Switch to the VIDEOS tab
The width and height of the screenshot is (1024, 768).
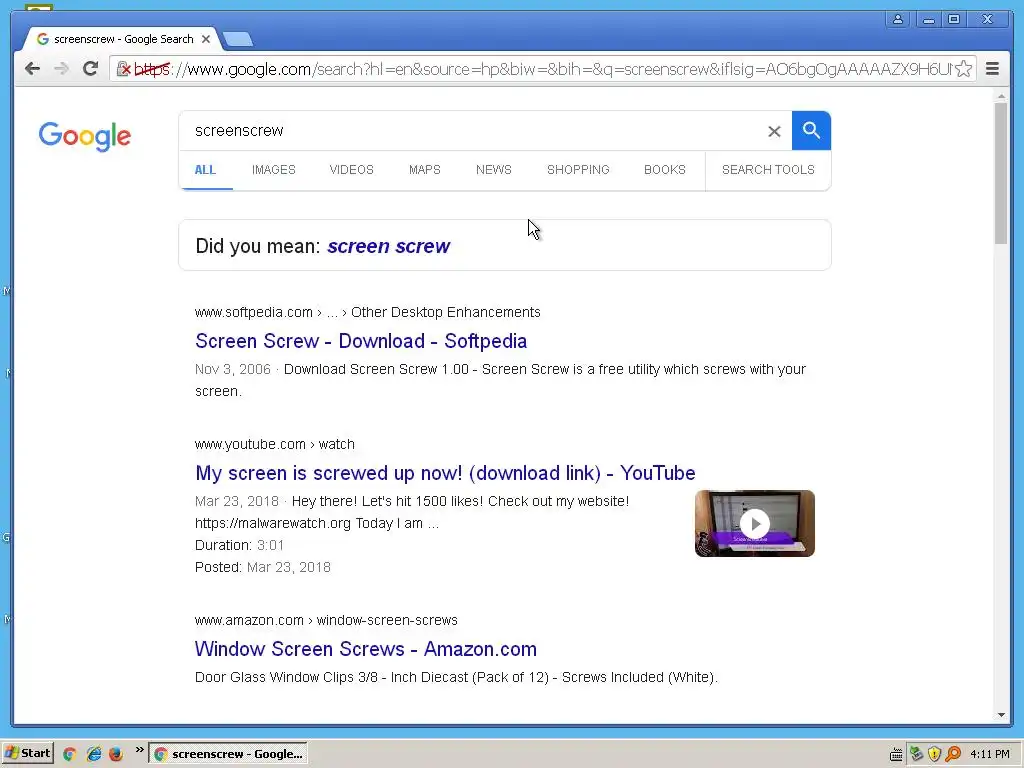(x=351, y=170)
